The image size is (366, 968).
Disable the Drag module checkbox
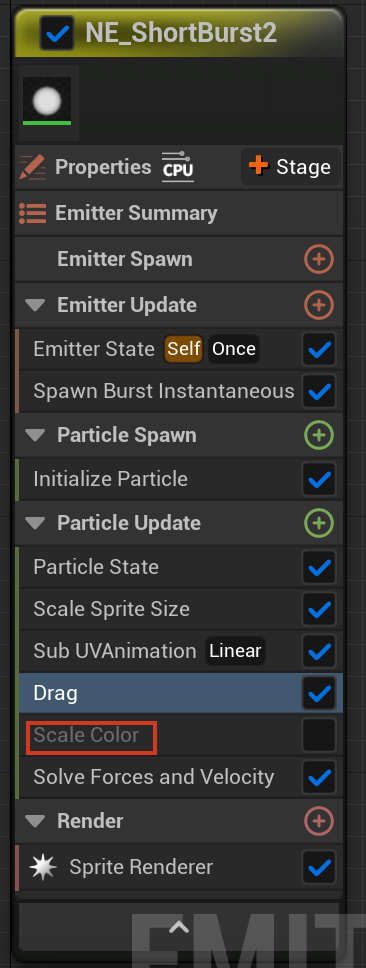[x=318, y=693]
